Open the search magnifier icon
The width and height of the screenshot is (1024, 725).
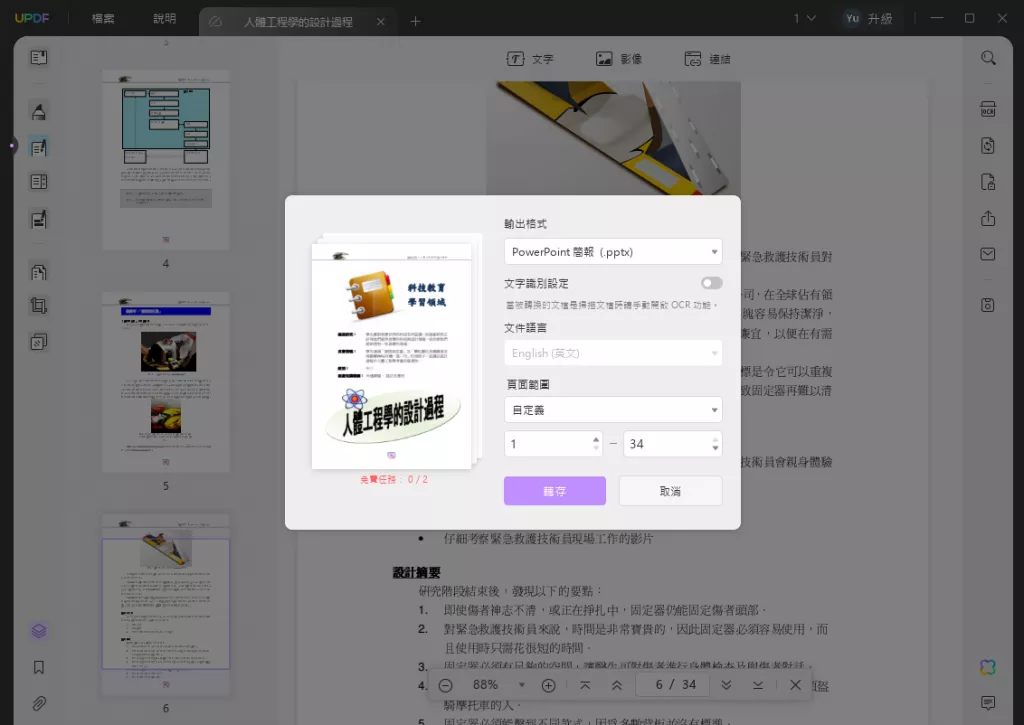pos(988,58)
